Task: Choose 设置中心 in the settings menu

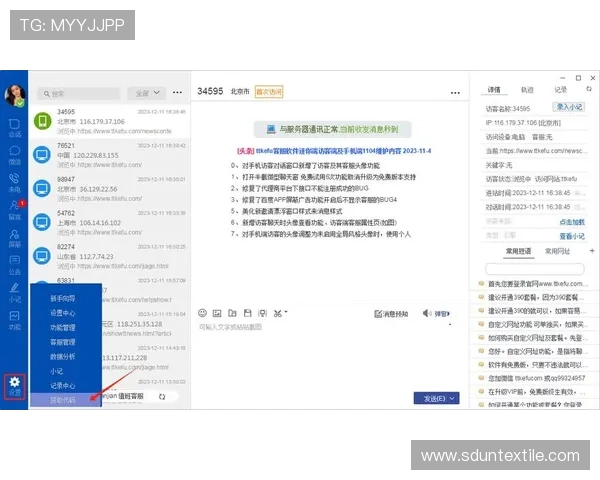Action: [x=63, y=313]
